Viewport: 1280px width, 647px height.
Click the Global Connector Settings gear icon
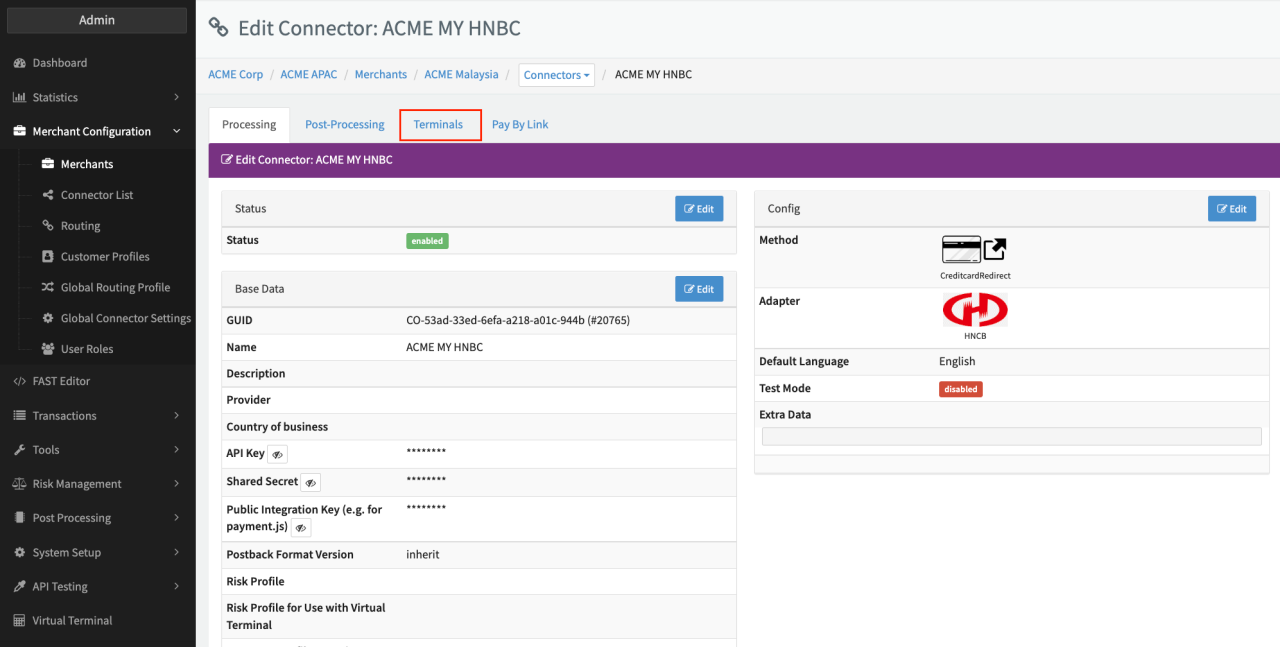point(48,318)
